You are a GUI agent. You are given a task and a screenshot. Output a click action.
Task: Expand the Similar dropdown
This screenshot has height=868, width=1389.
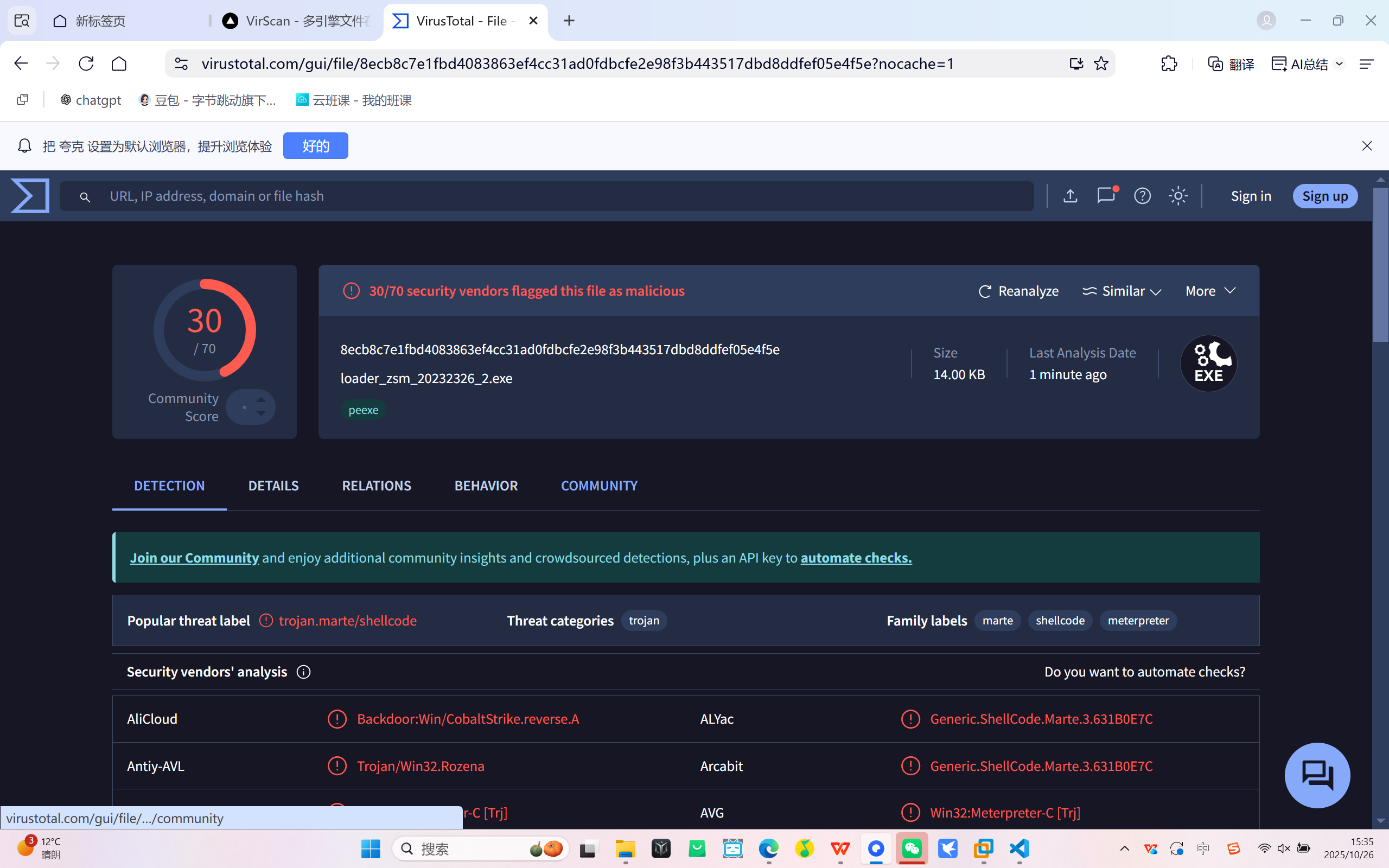(x=1122, y=291)
